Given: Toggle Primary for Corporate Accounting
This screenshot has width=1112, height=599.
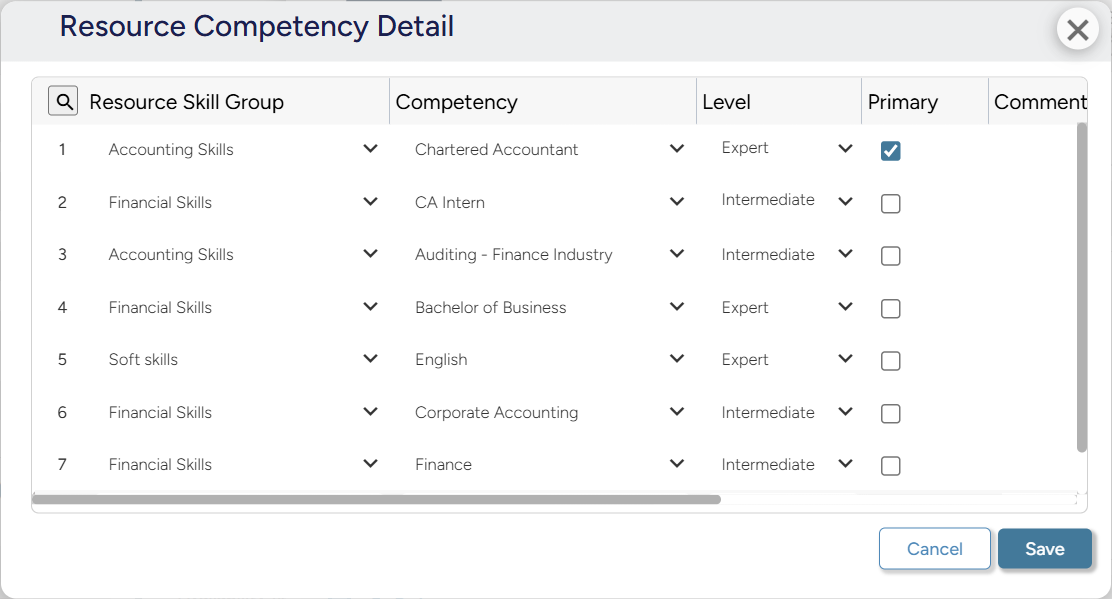Looking at the screenshot, I should tap(890, 413).
